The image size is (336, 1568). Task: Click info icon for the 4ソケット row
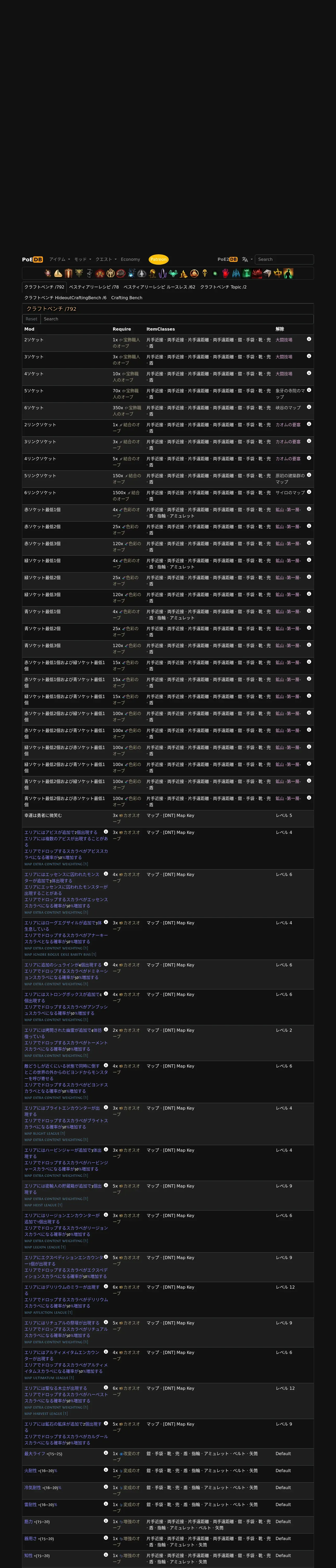pyautogui.click(x=309, y=373)
